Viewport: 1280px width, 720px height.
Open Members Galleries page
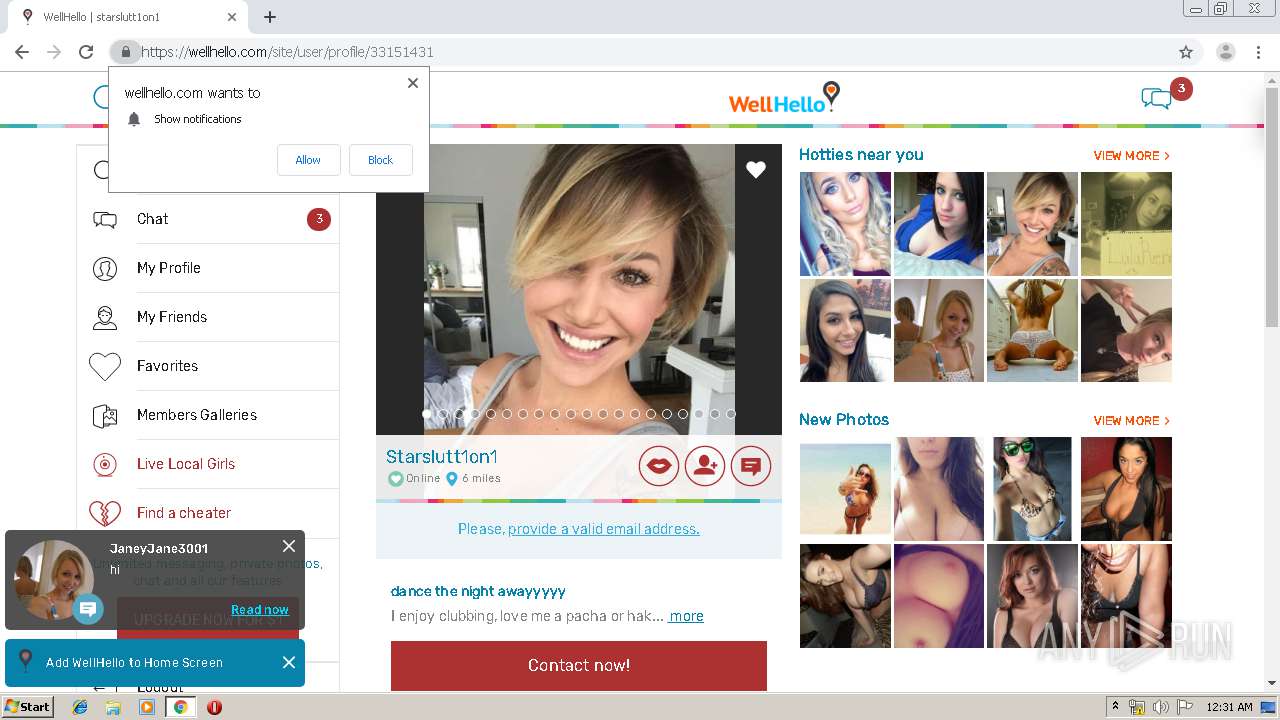coord(197,415)
